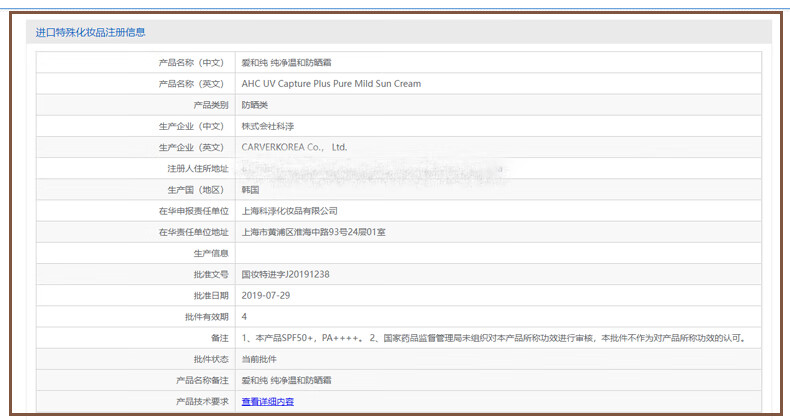Click the 批件有效期 label
This screenshot has width=790, height=420.
207,316
